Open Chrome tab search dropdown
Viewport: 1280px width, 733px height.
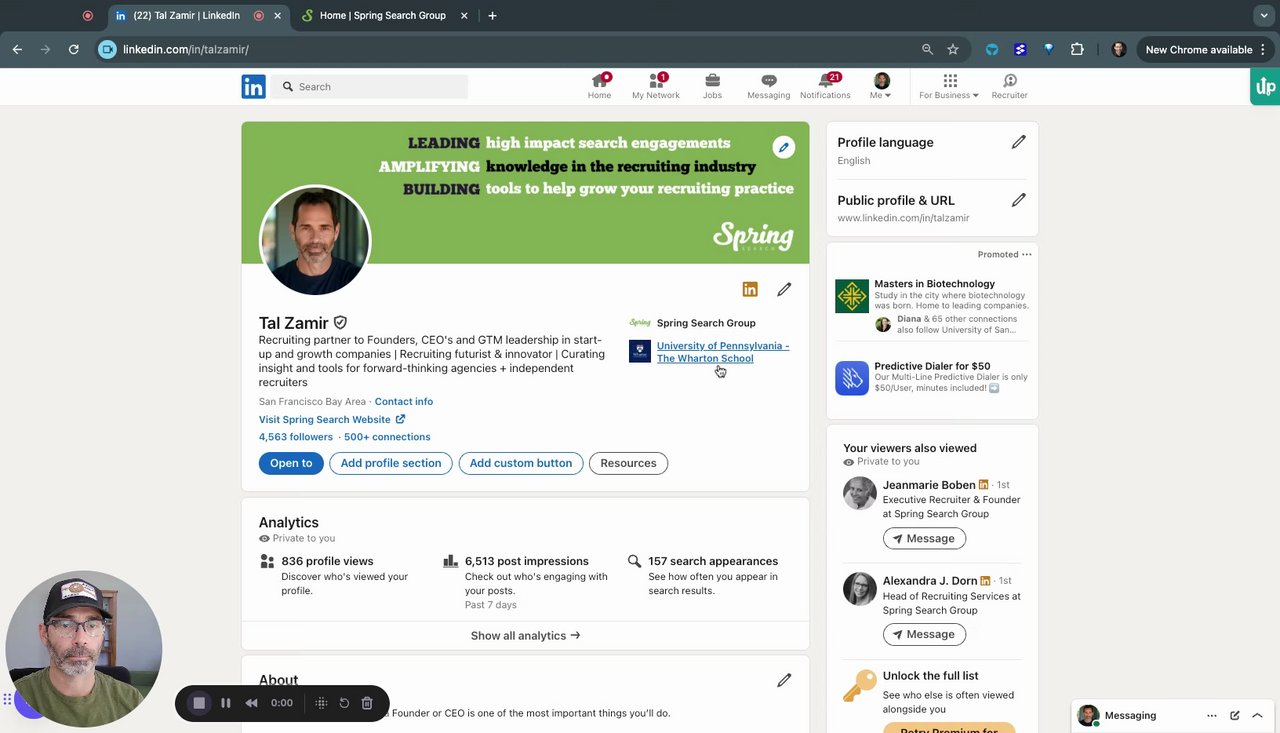tap(1264, 15)
